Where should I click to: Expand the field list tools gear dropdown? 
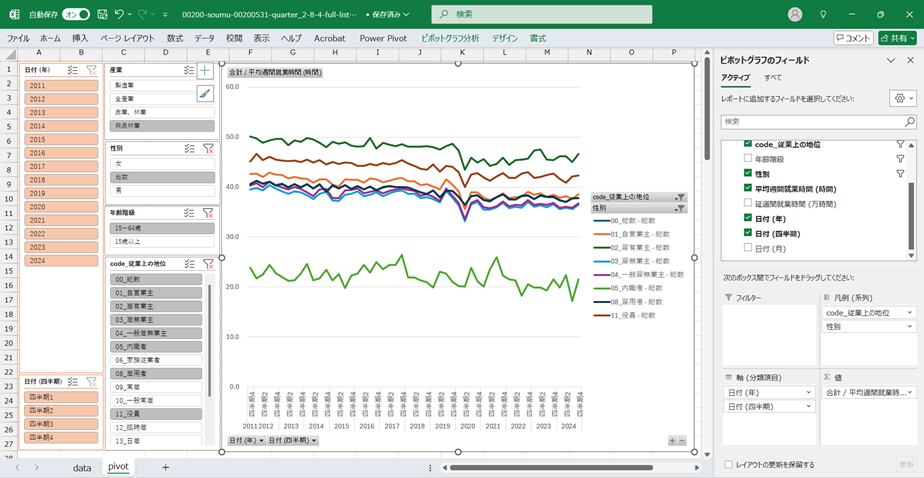[903, 99]
